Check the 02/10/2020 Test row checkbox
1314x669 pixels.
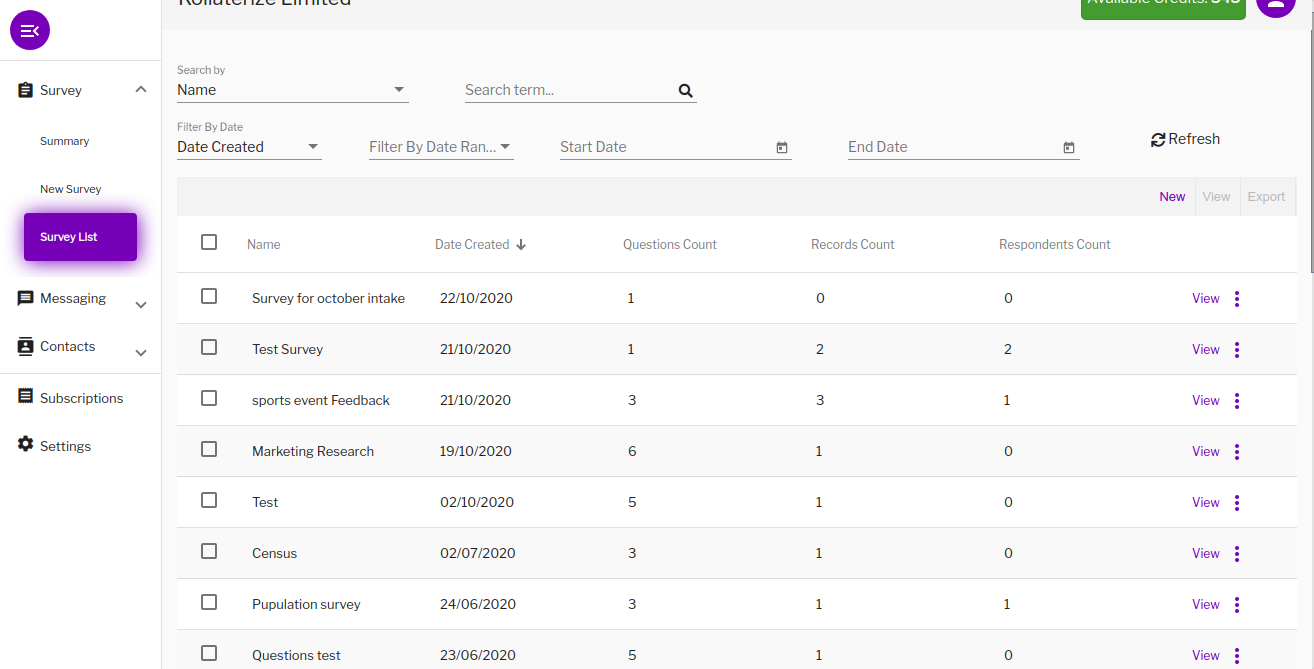pos(209,500)
